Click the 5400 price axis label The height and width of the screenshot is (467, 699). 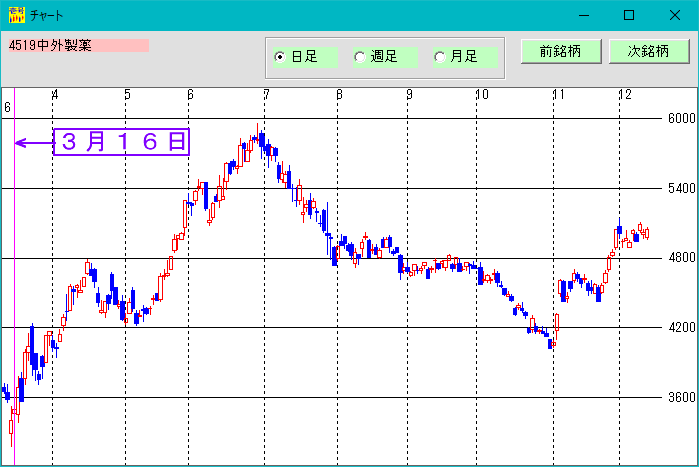tap(681, 188)
